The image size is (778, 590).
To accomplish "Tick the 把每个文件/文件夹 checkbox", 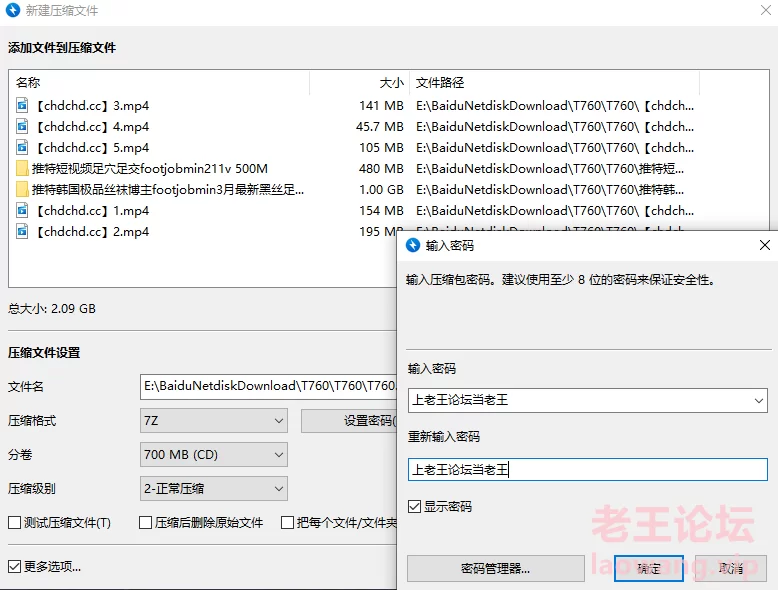I will 287,523.
